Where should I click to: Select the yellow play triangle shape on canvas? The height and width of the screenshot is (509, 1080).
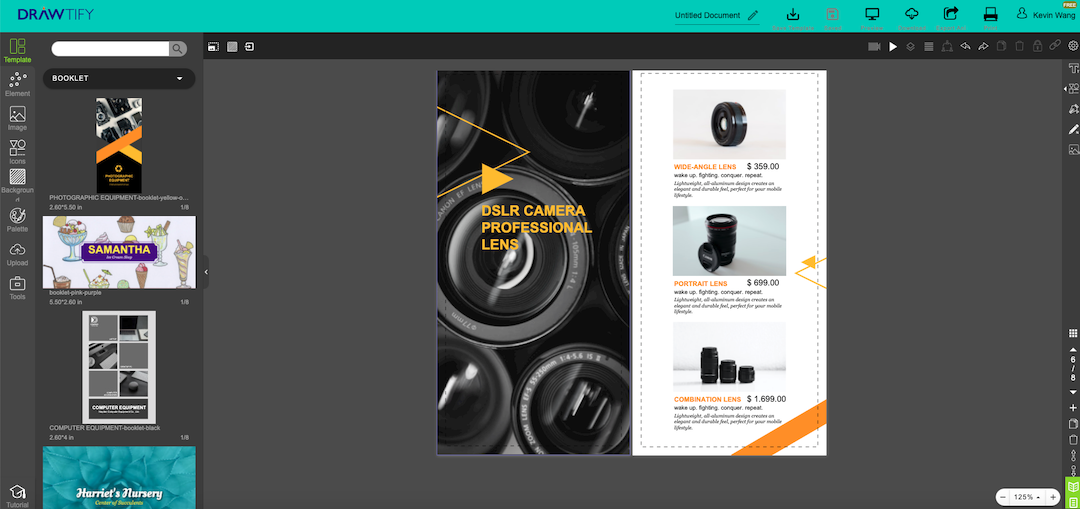click(x=497, y=179)
